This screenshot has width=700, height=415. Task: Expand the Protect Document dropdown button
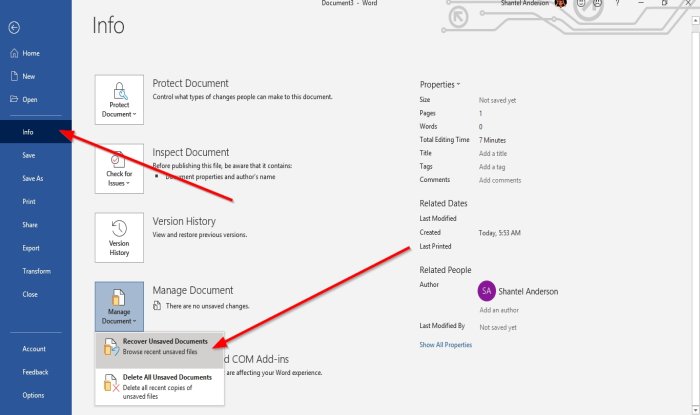coord(119,100)
